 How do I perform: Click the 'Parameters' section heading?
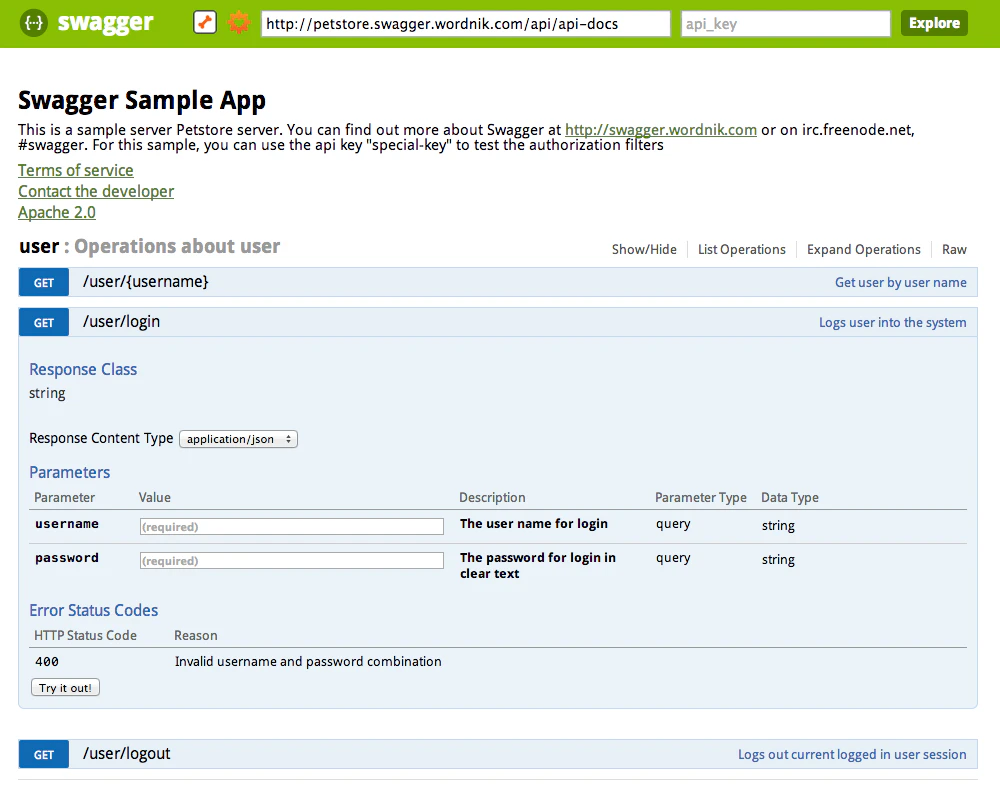click(x=70, y=473)
